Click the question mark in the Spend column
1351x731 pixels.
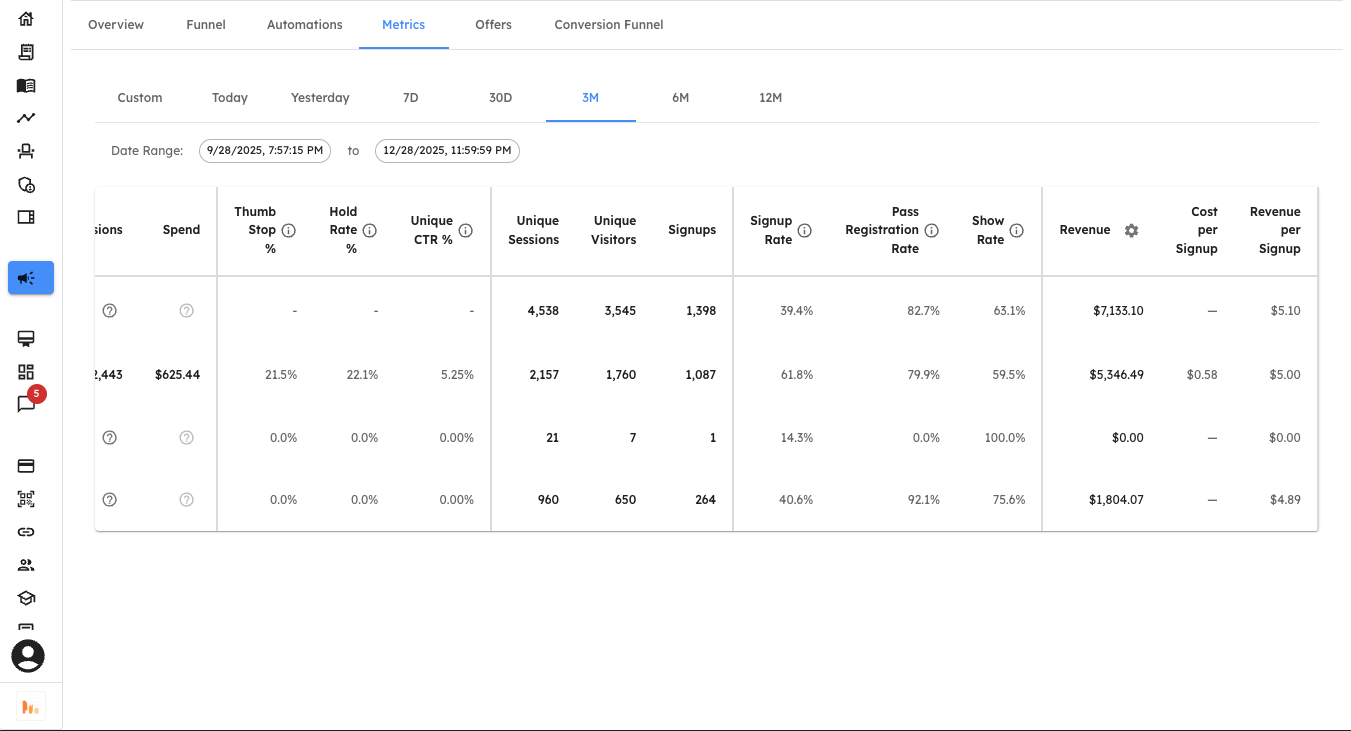[x=186, y=310]
